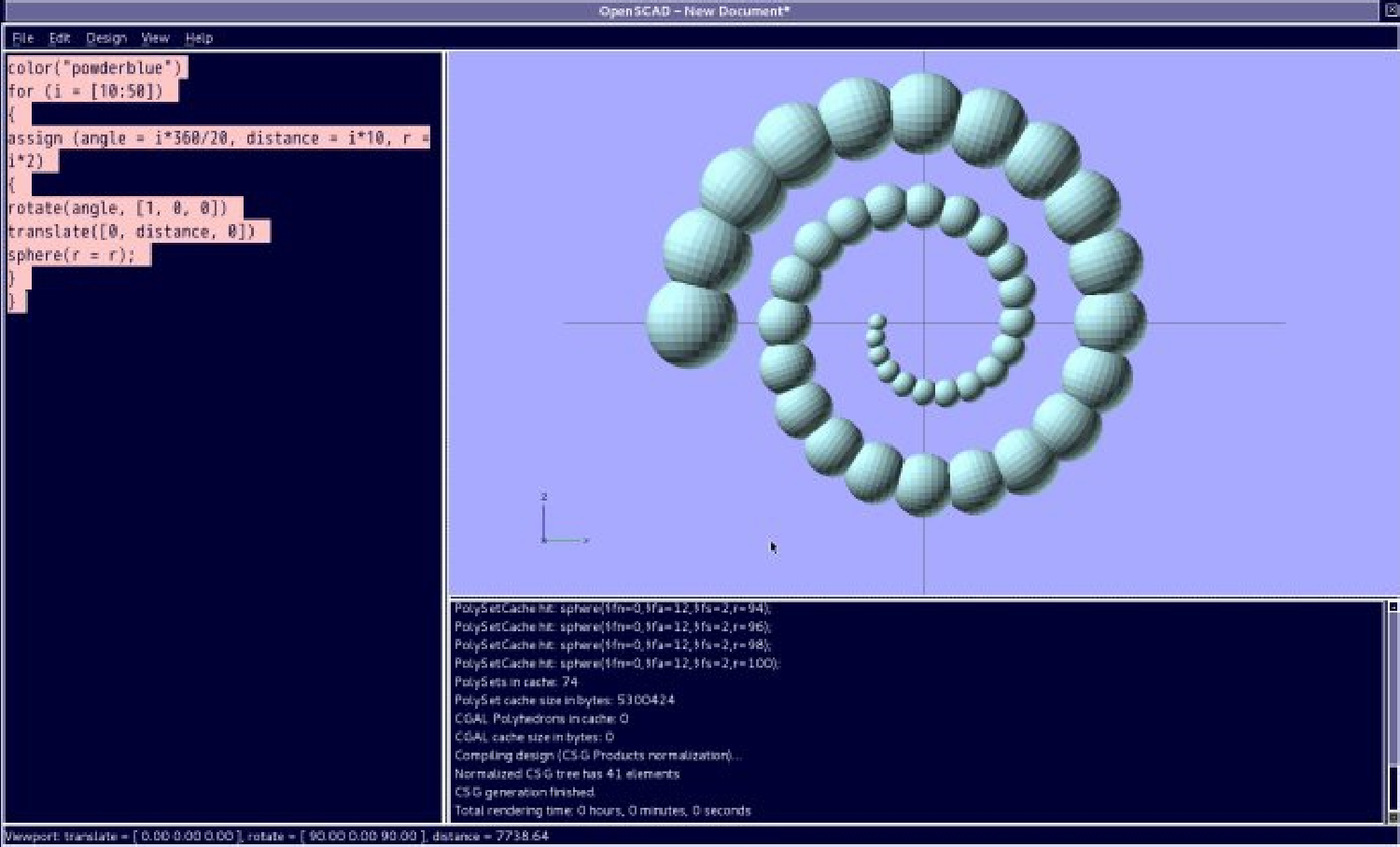Screen dimensions: 1400x847
Task: Click the console scrollbar down arrow
Action: 1392,817
